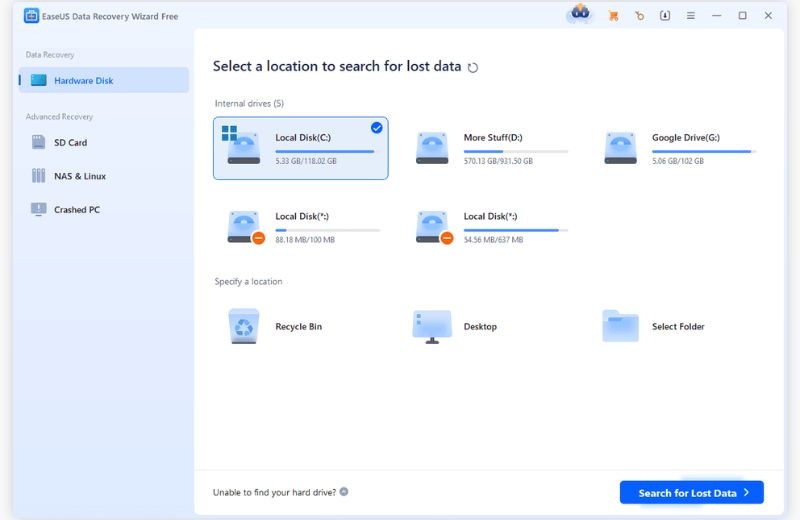Click the 'Internal drives (5)' heading
Screen dimensions: 800x520
click(249, 104)
